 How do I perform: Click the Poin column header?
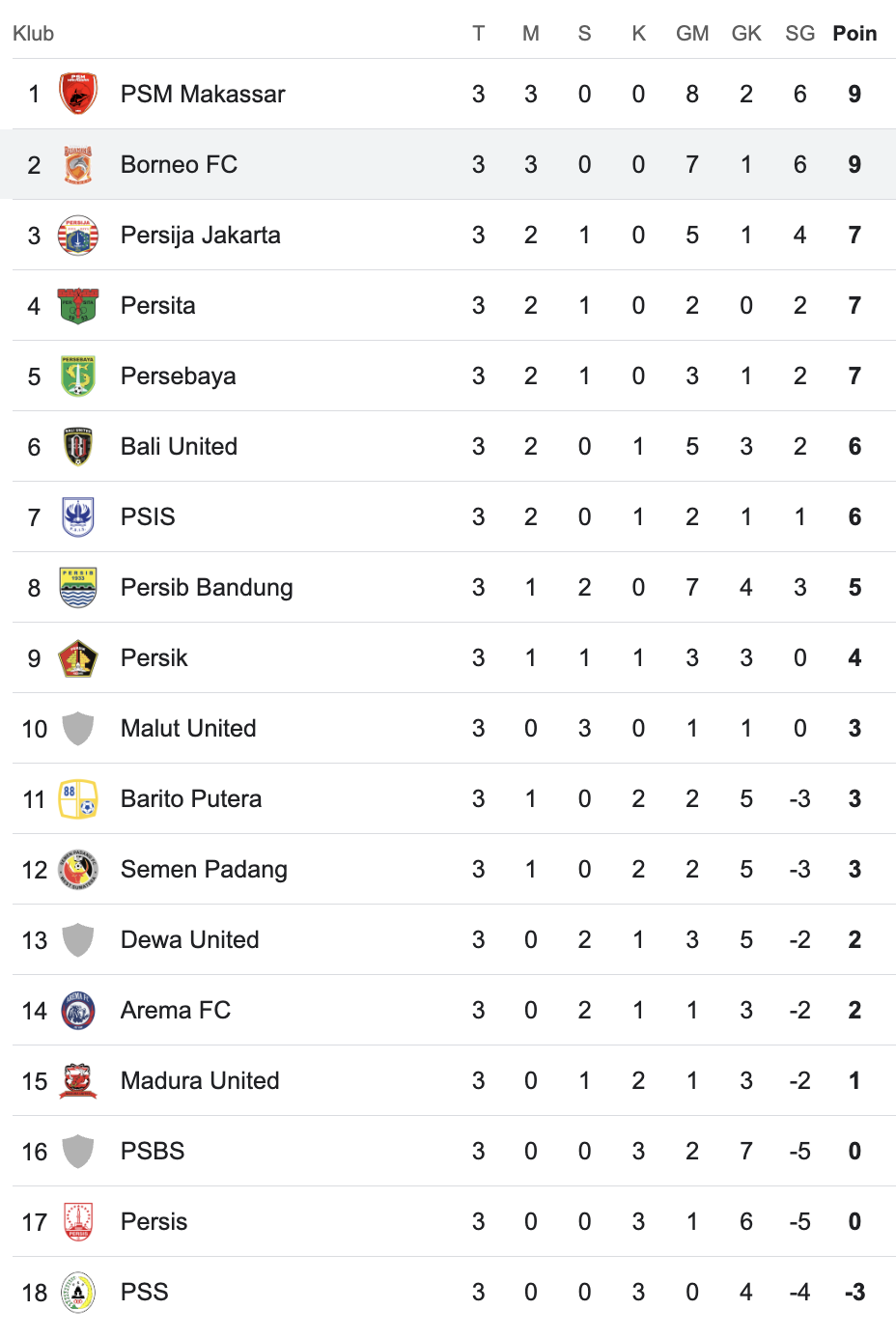point(854,34)
